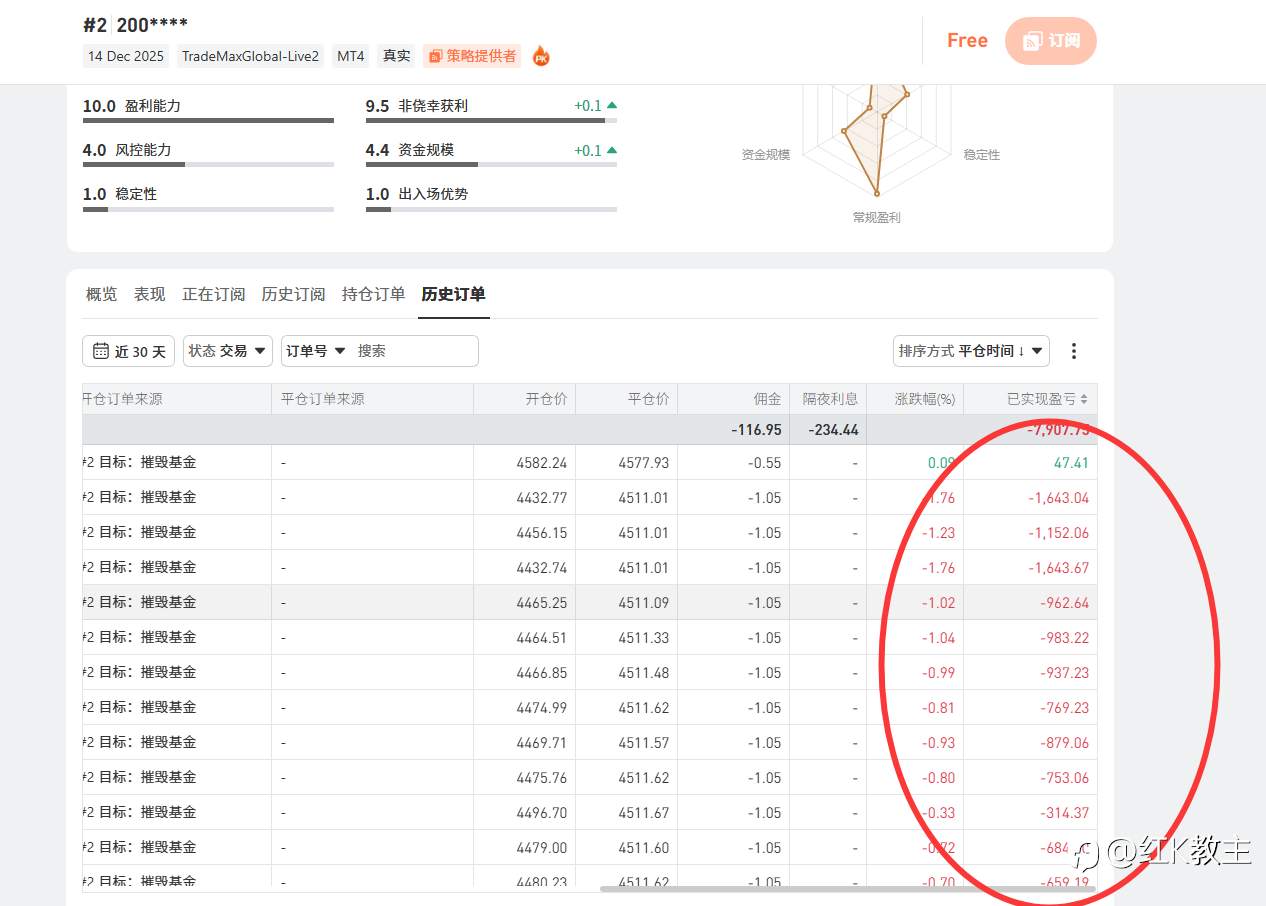Click the 近 30 天 date range button

point(129,351)
